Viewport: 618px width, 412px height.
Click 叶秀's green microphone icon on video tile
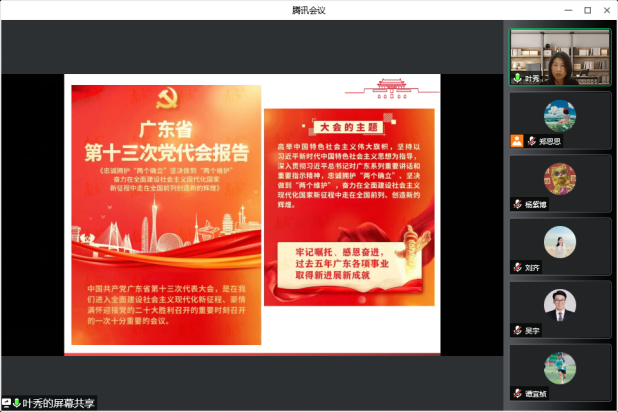tap(517, 78)
